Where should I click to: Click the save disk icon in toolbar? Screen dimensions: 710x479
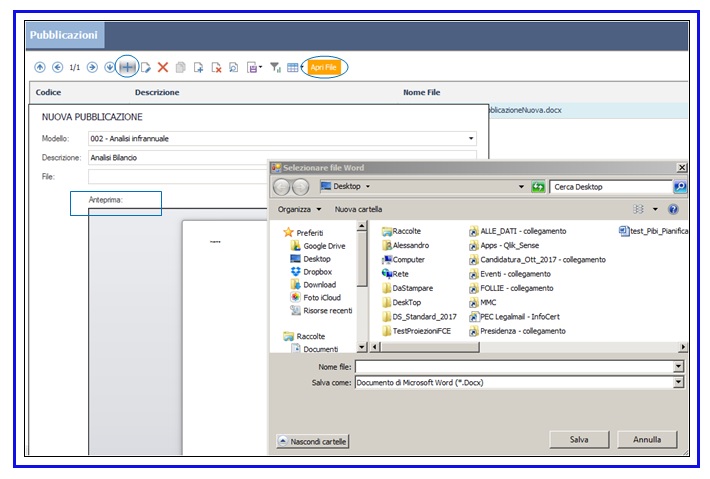253,67
